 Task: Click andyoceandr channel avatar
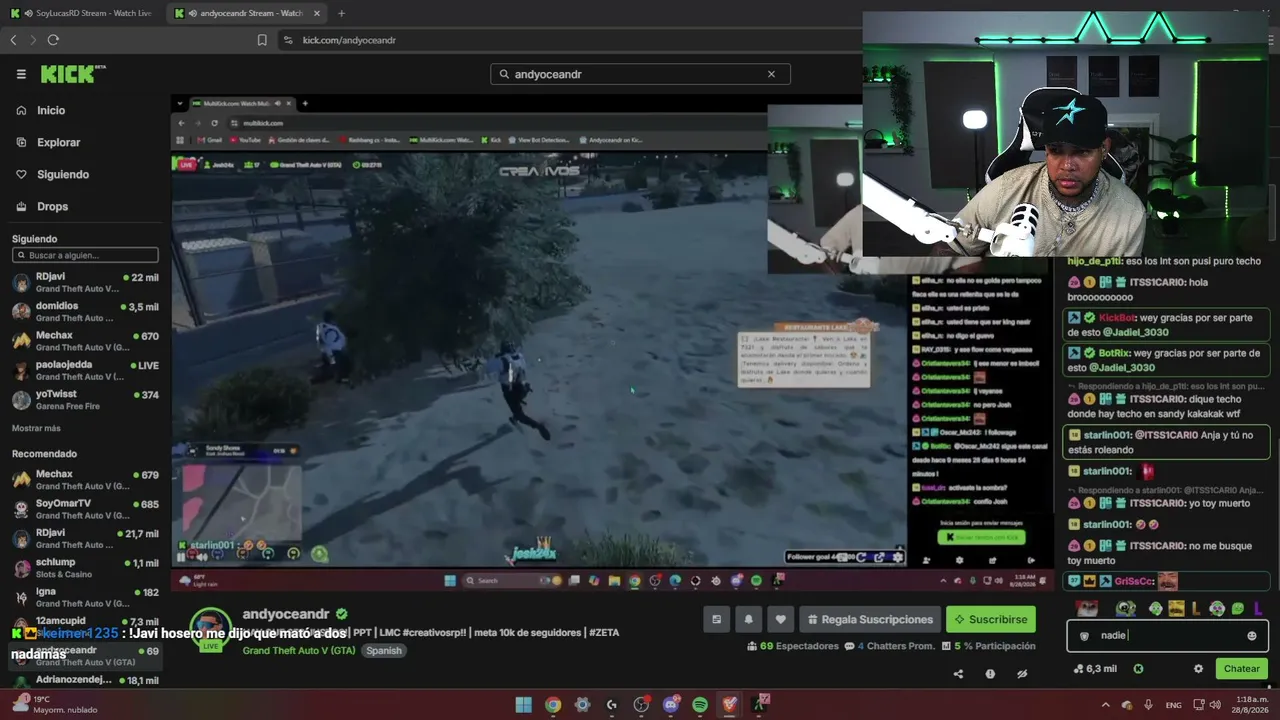[x=211, y=627]
